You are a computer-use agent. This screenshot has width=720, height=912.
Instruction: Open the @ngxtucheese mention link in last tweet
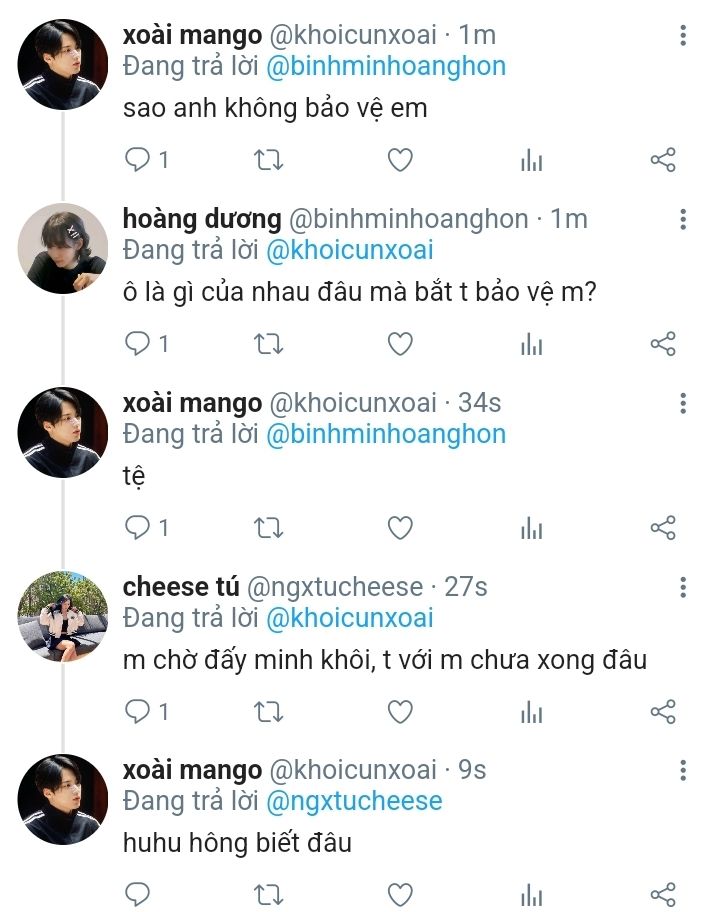coord(354,801)
